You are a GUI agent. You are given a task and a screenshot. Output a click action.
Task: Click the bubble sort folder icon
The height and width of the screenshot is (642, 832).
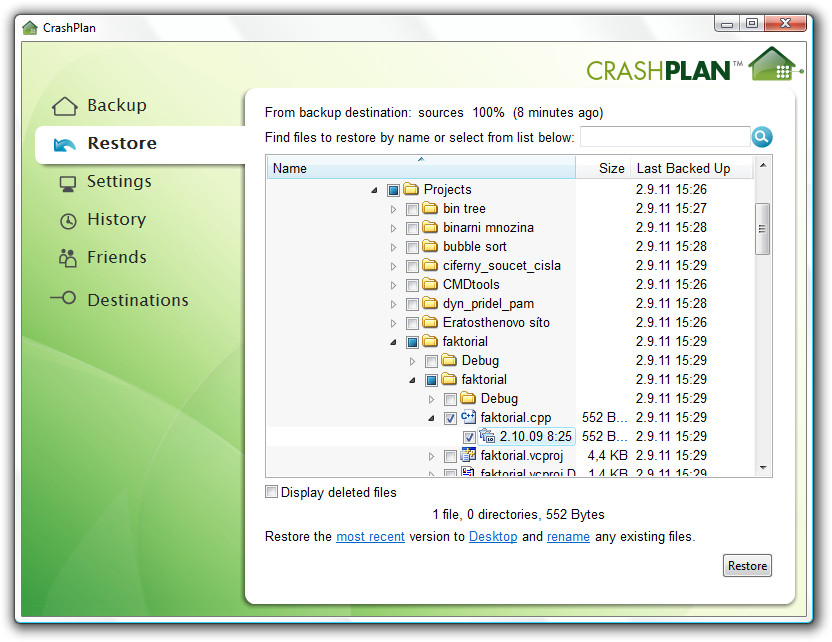pos(430,246)
